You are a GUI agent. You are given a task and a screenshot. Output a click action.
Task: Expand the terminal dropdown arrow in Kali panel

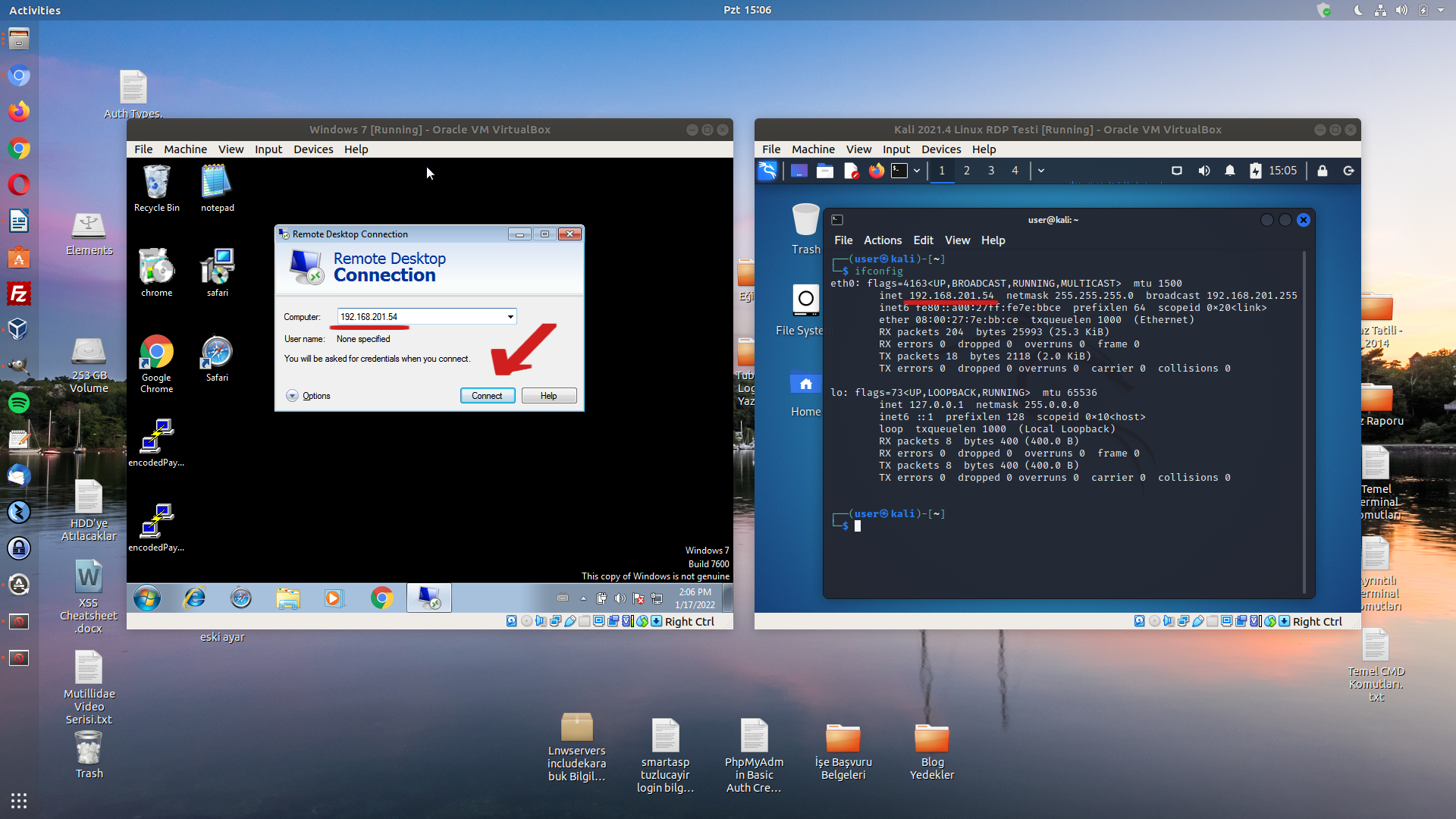917,171
